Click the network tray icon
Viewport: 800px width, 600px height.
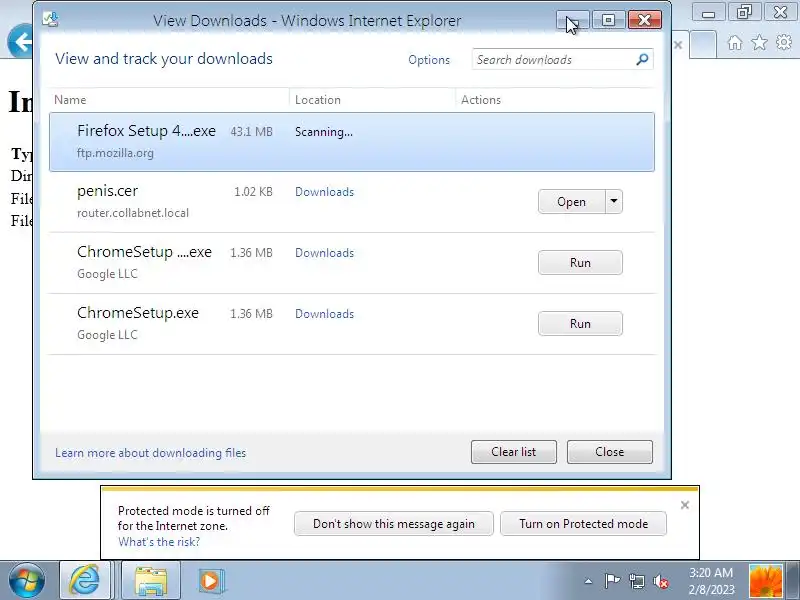[636, 581]
